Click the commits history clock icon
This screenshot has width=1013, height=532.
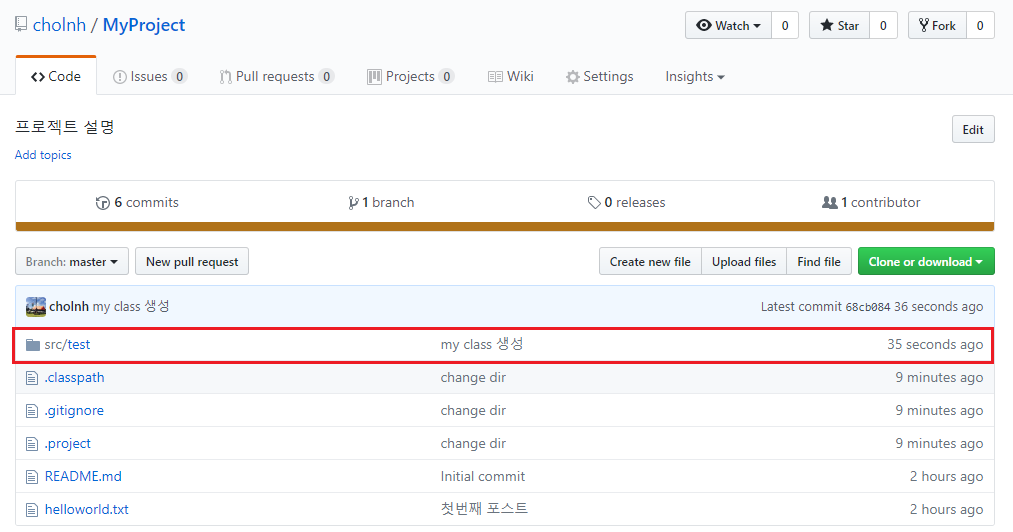click(103, 203)
